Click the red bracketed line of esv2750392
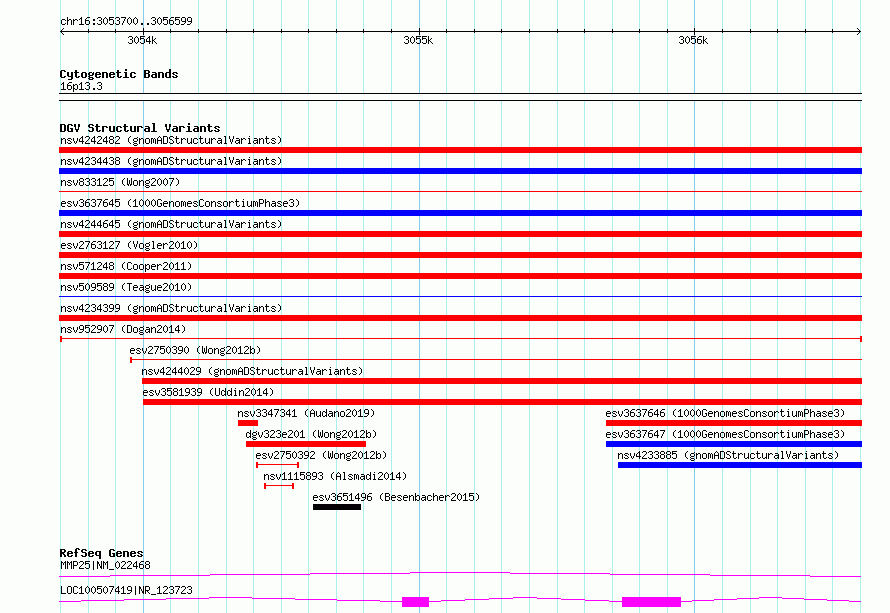Viewport: 890px width, 613px height. click(278, 465)
